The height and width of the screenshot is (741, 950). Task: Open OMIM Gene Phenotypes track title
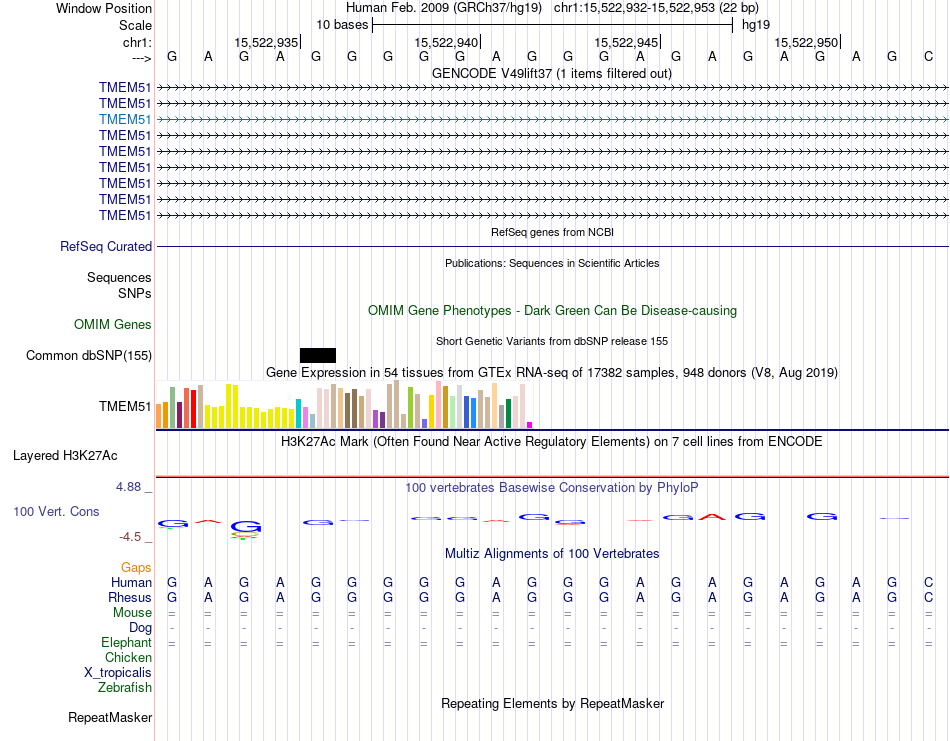552,311
